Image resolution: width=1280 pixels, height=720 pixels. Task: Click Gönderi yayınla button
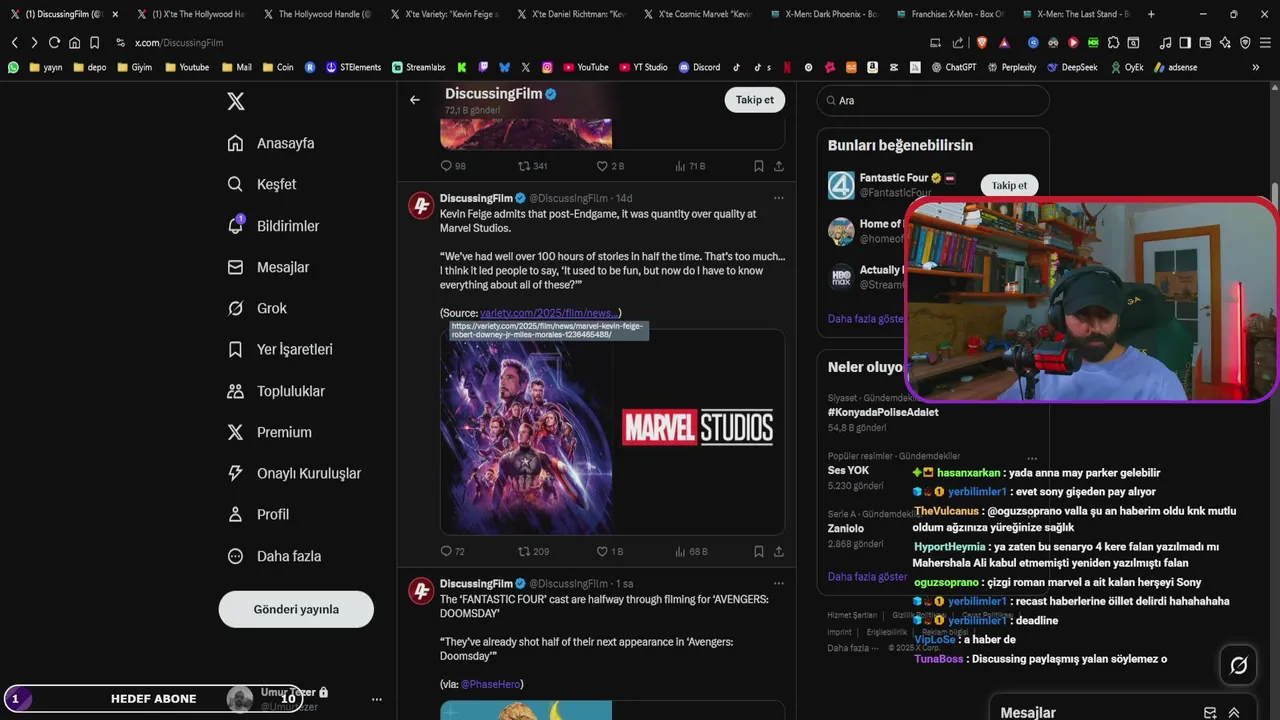click(x=296, y=609)
